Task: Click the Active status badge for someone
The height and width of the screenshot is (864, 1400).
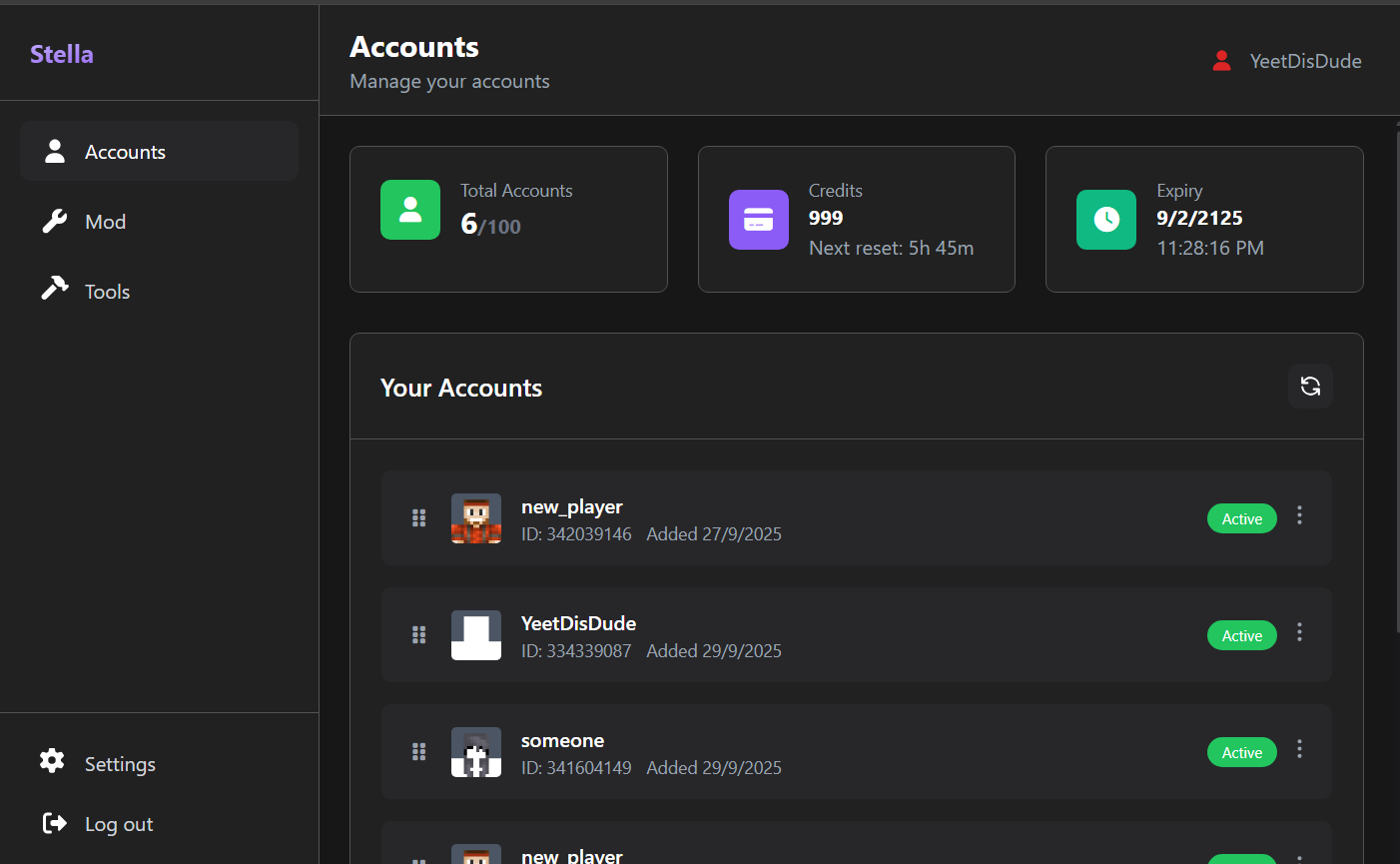Action: click(x=1241, y=753)
